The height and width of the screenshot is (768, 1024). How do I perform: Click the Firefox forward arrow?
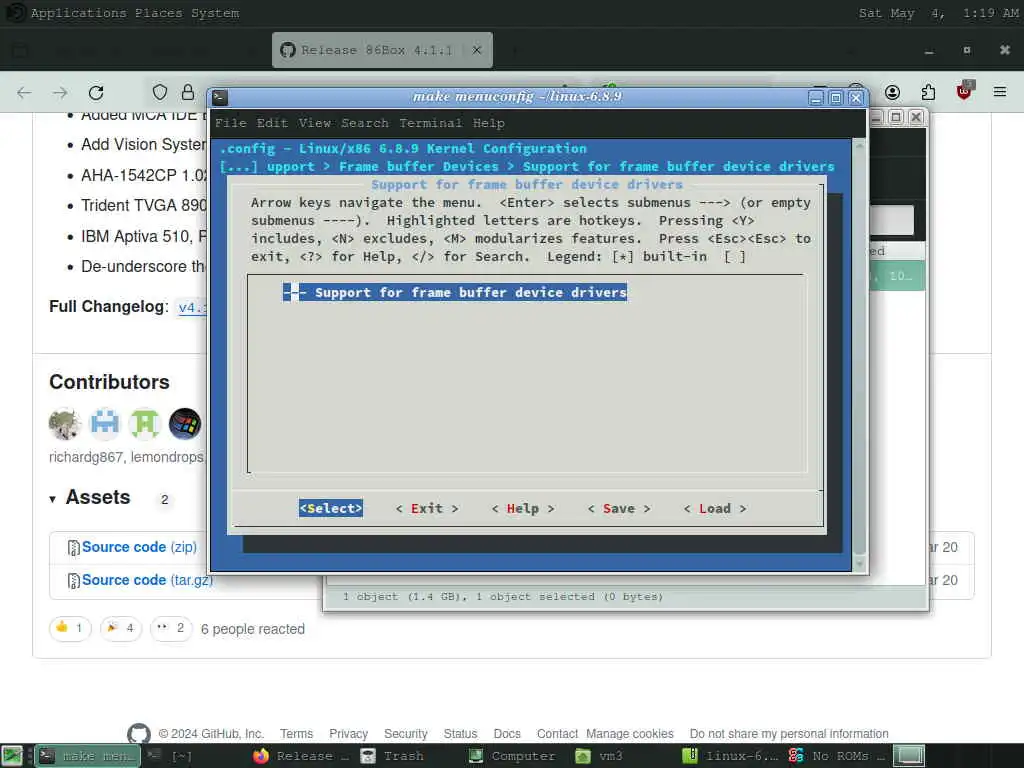pyautogui.click(x=60, y=93)
